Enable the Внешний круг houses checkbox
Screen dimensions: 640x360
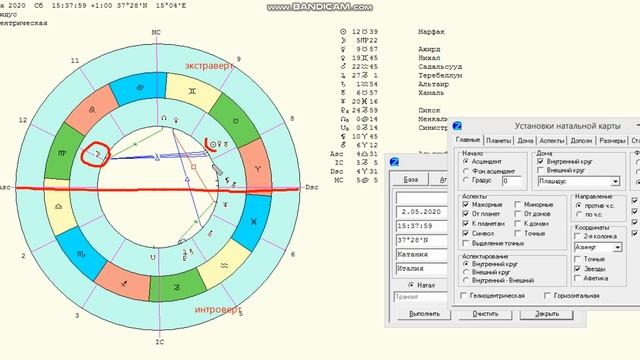pos(541,170)
